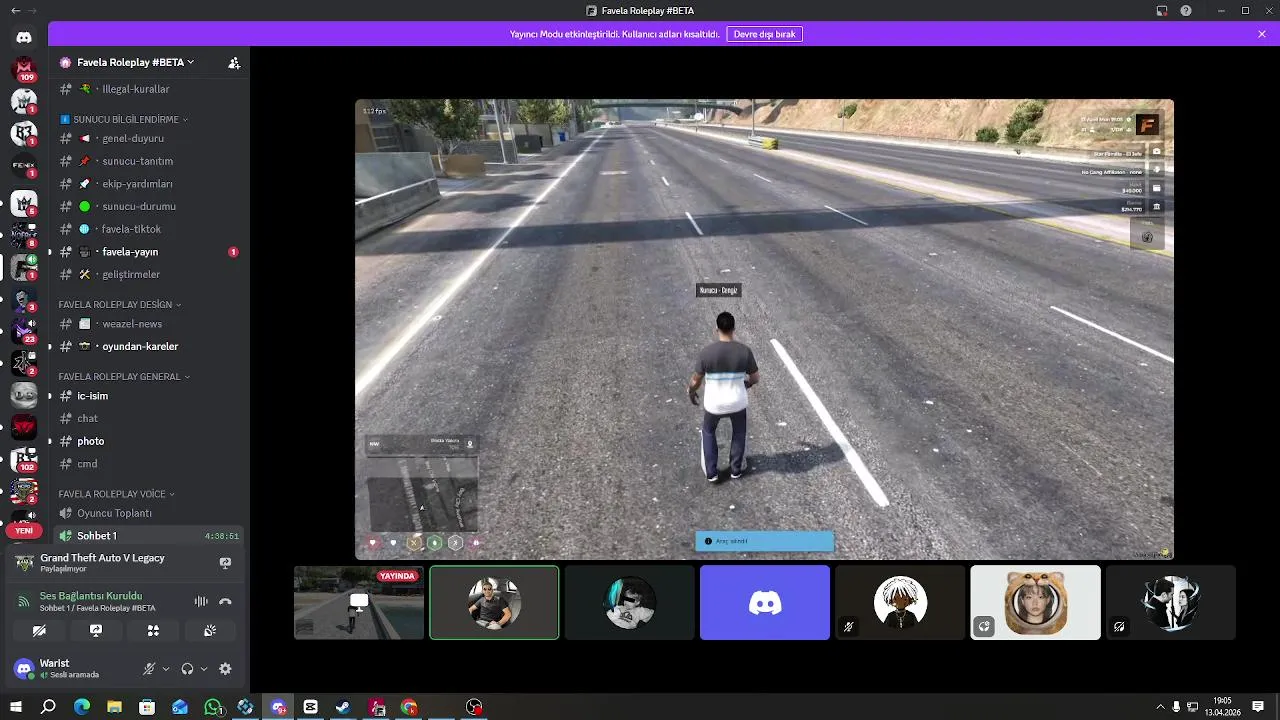Share your screen button in voice panel
The image size is (1280, 720).
[96, 631]
